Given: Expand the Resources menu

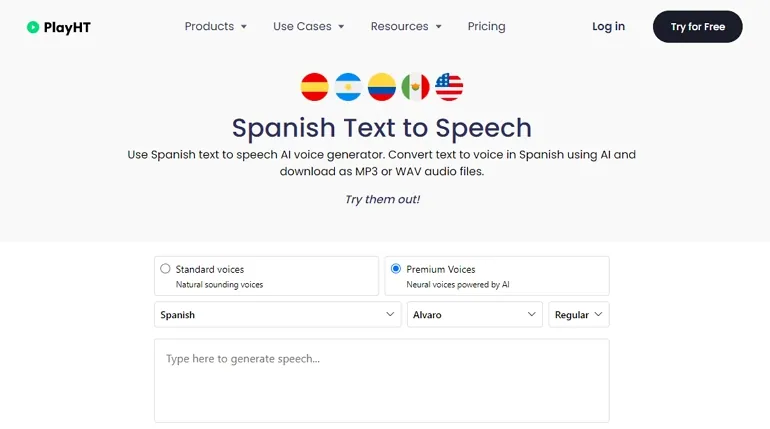Looking at the screenshot, I should pyautogui.click(x=406, y=27).
